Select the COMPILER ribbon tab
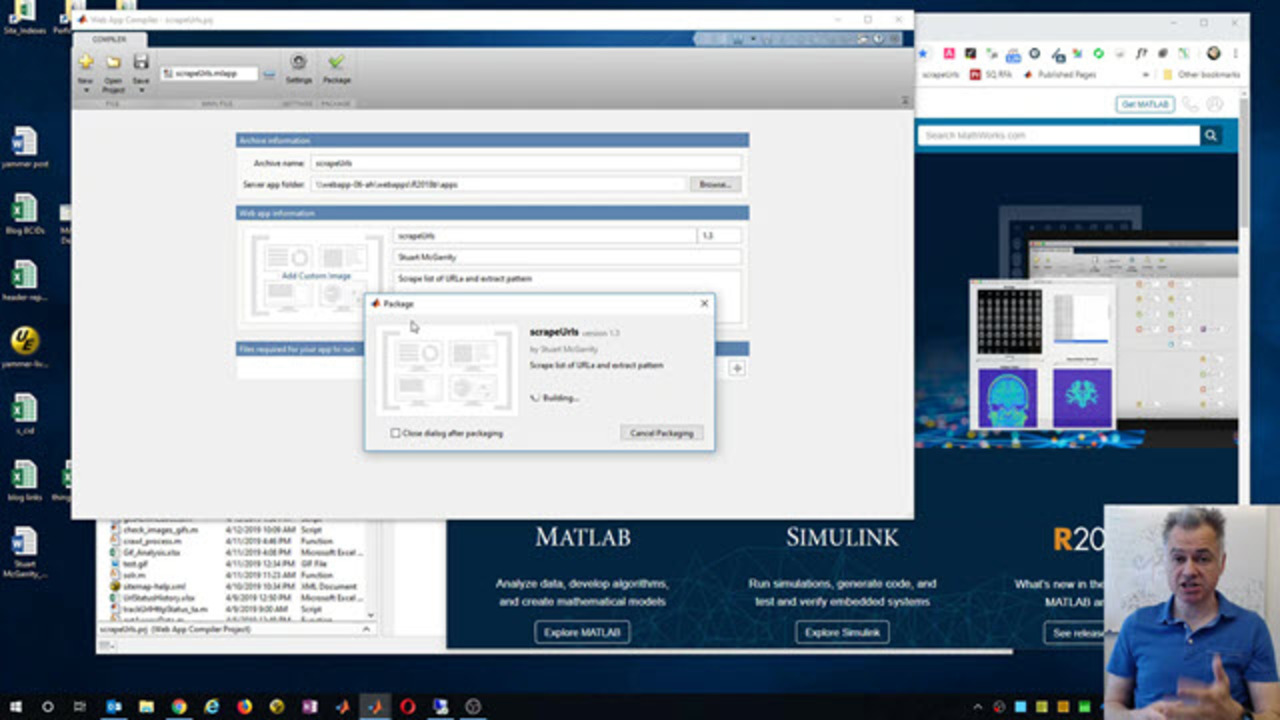 click(x=109, y=39)
